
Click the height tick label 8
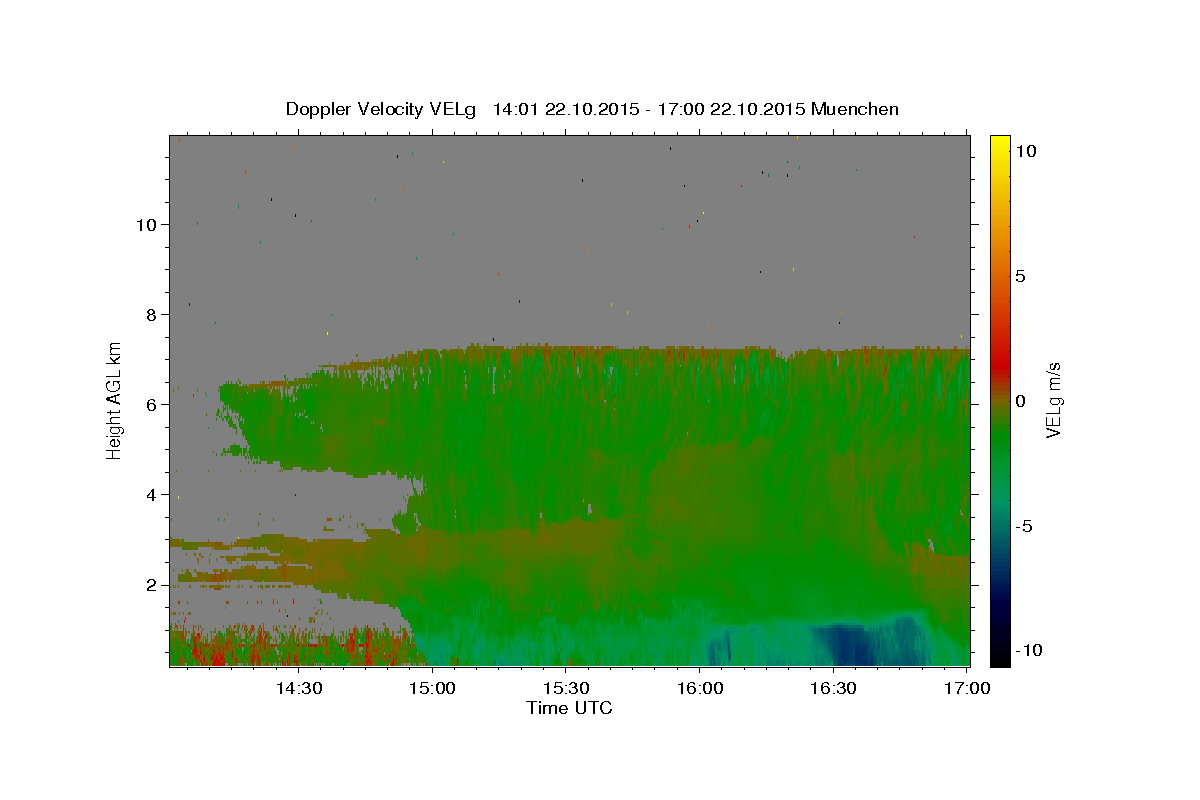pos(151,315)
